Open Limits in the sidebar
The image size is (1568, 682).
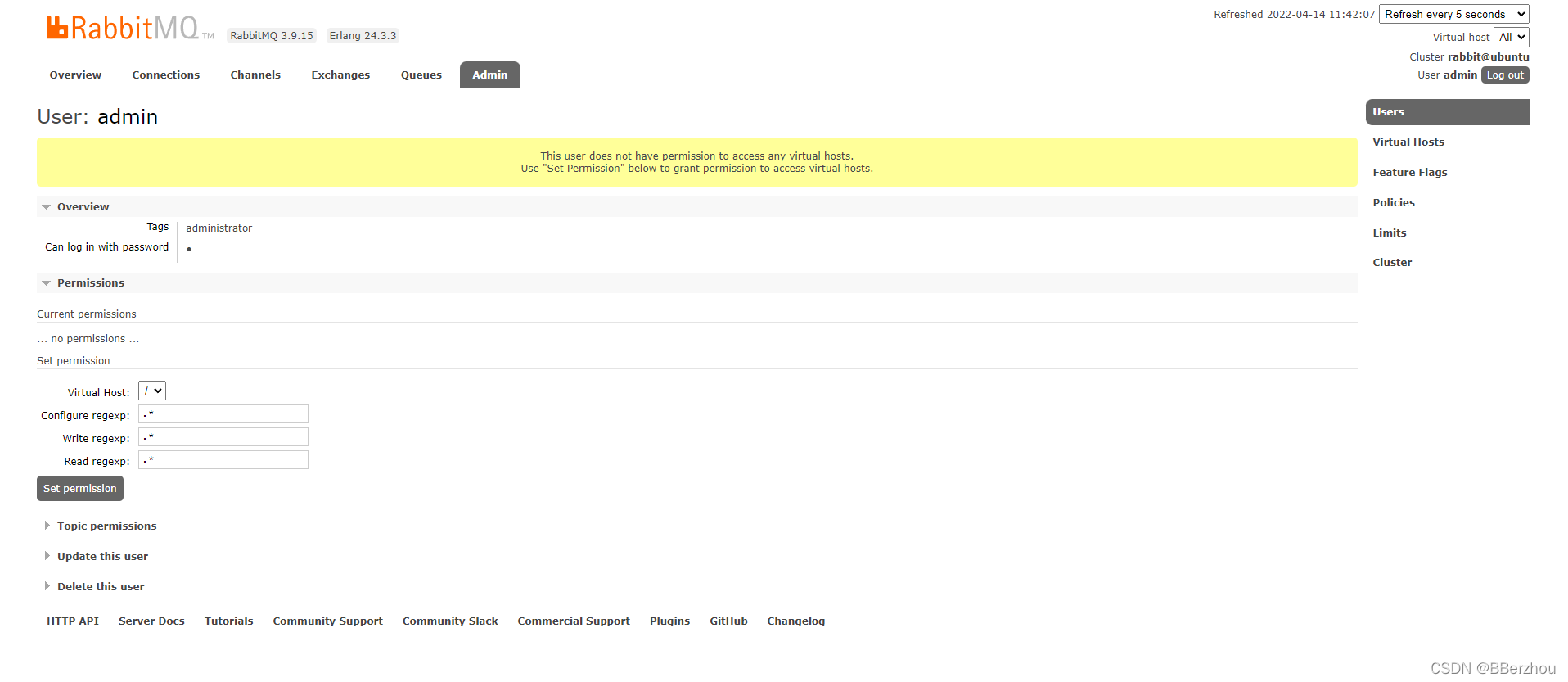click(x=1390, y=233)
